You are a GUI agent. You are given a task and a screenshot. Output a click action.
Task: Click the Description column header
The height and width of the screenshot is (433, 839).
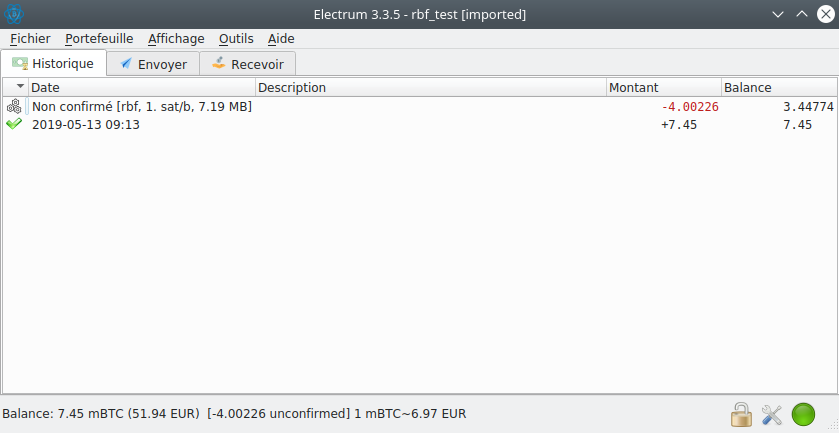[430, 88]
